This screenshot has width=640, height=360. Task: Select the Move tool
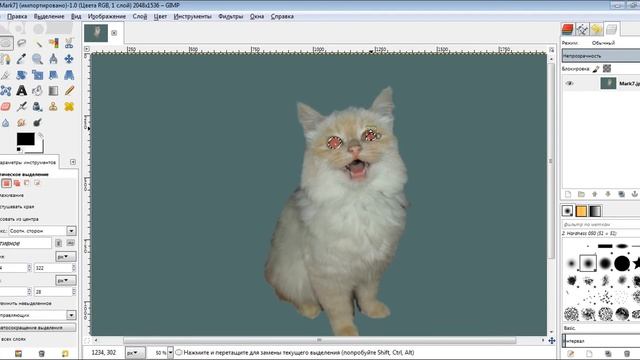pyautogui.click(x=69, y=59)
